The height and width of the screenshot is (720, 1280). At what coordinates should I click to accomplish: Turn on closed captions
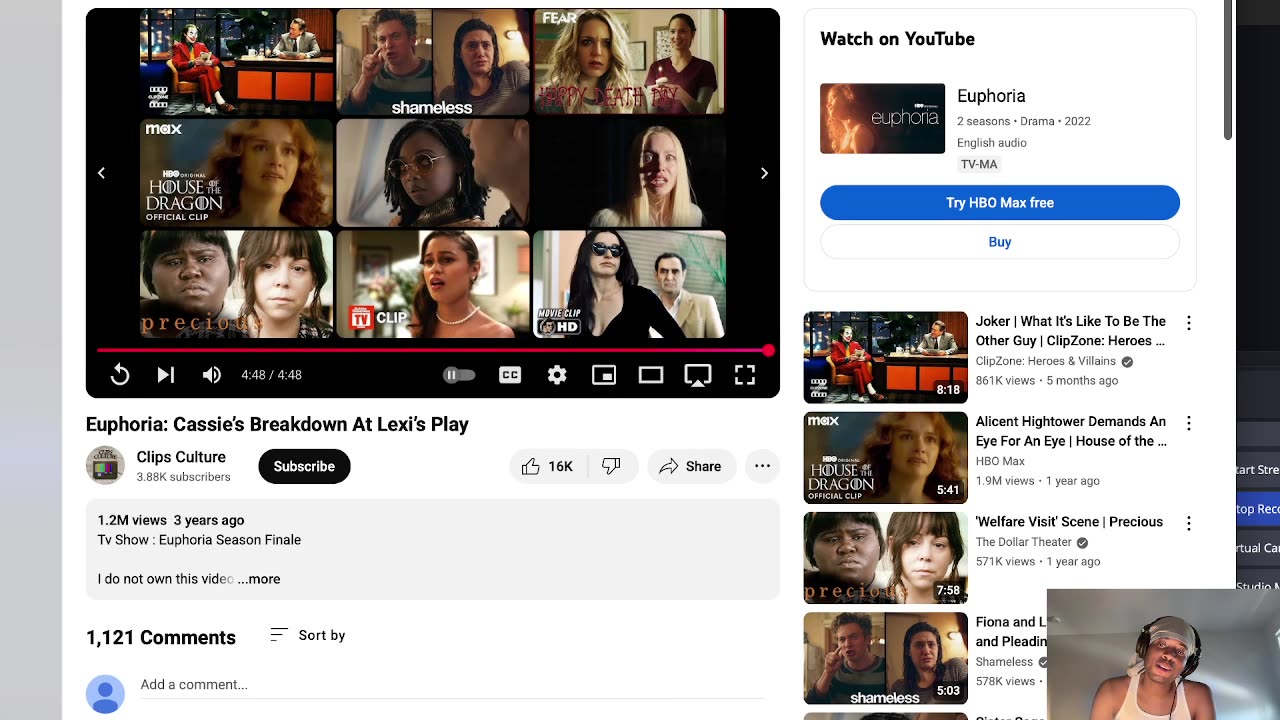[x=510, y=375]
